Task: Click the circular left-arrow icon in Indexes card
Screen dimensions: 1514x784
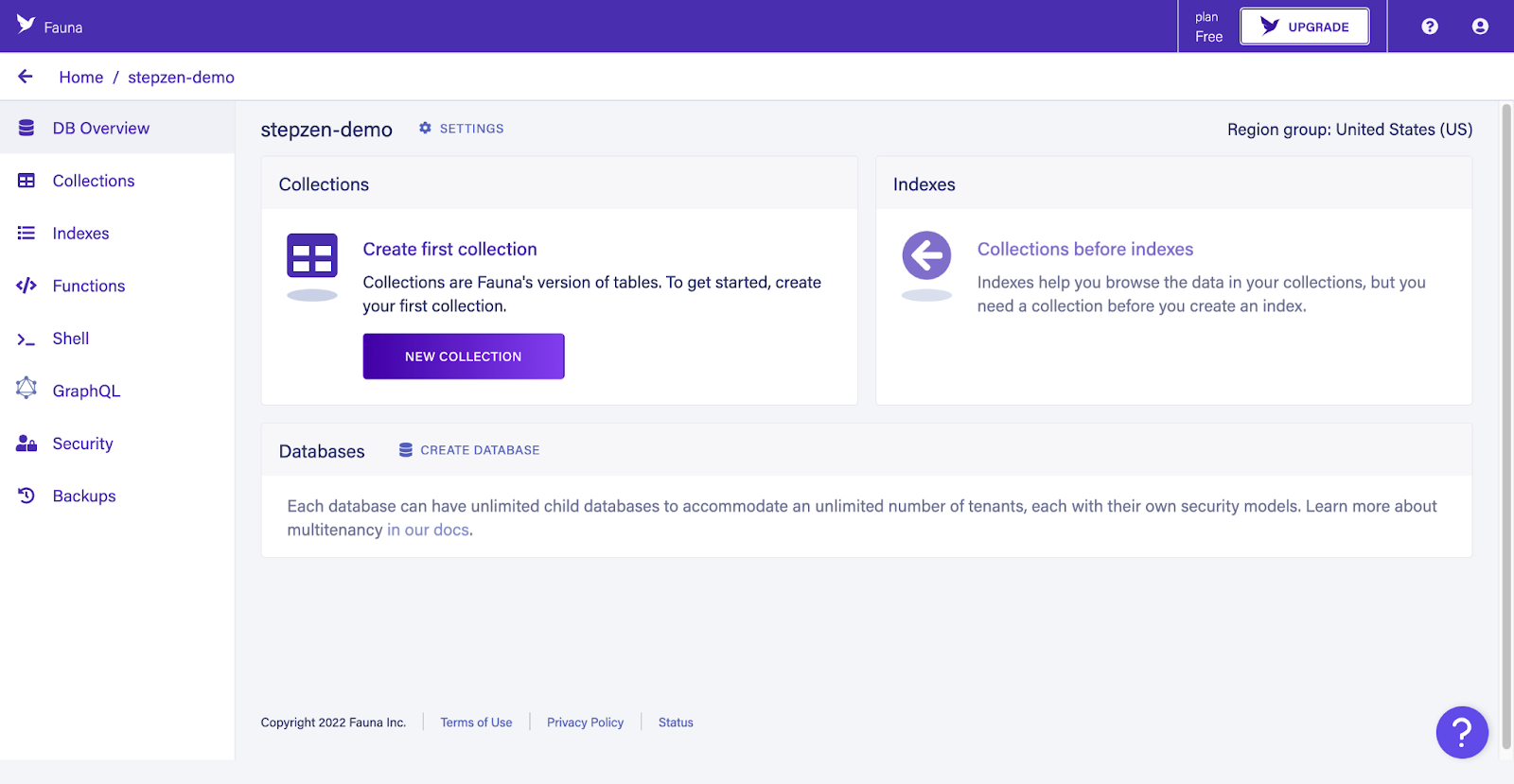Action: pyautogui.click(x=926, y=255)
